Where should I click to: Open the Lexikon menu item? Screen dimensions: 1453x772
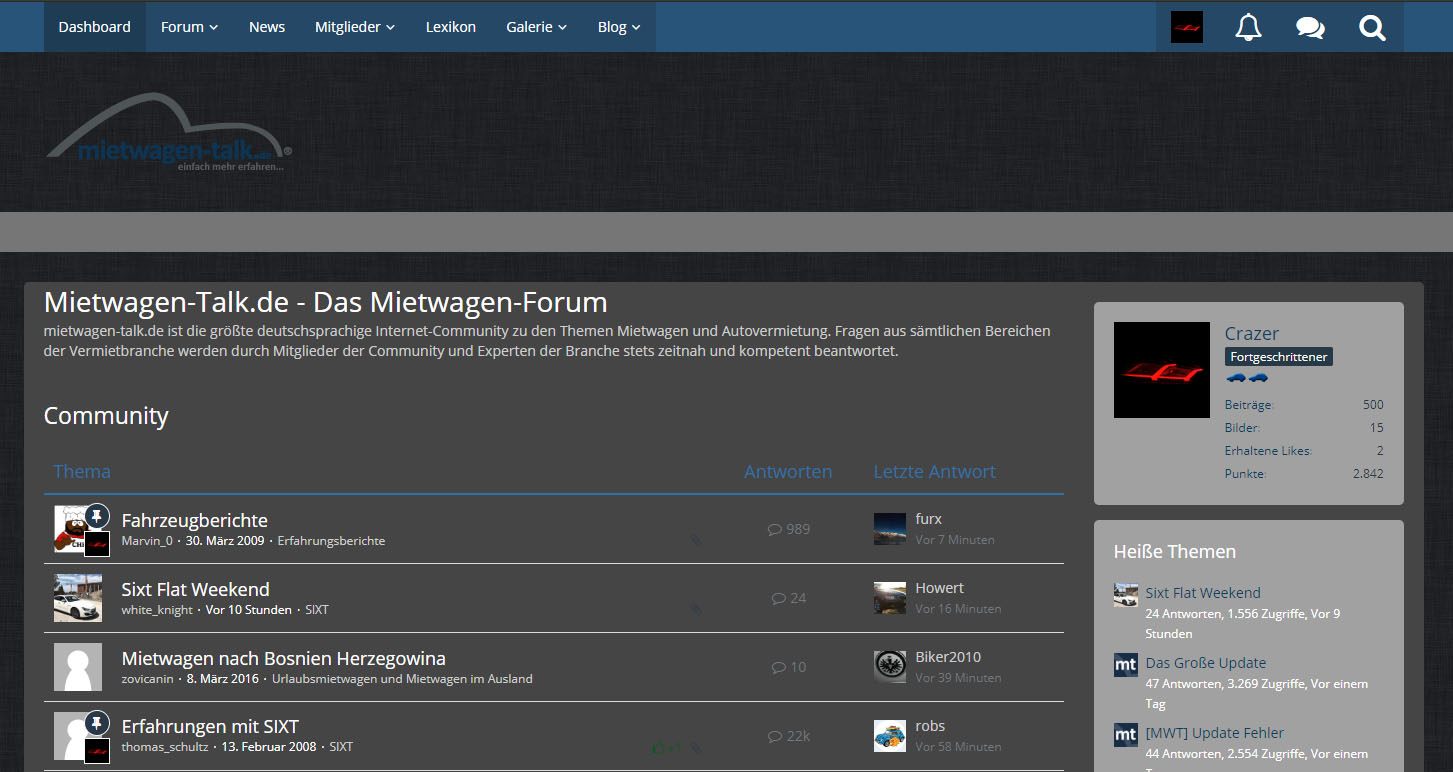[451, 27]
